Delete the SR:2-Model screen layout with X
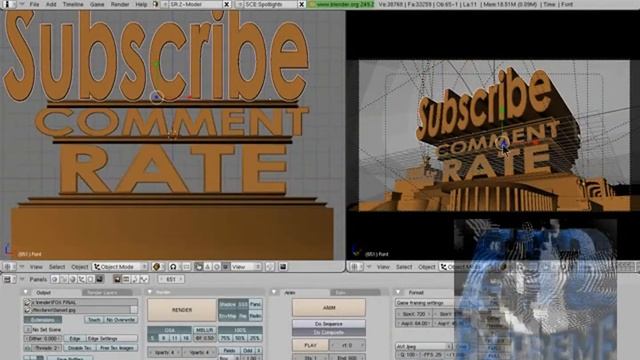 tap(227, 4)
